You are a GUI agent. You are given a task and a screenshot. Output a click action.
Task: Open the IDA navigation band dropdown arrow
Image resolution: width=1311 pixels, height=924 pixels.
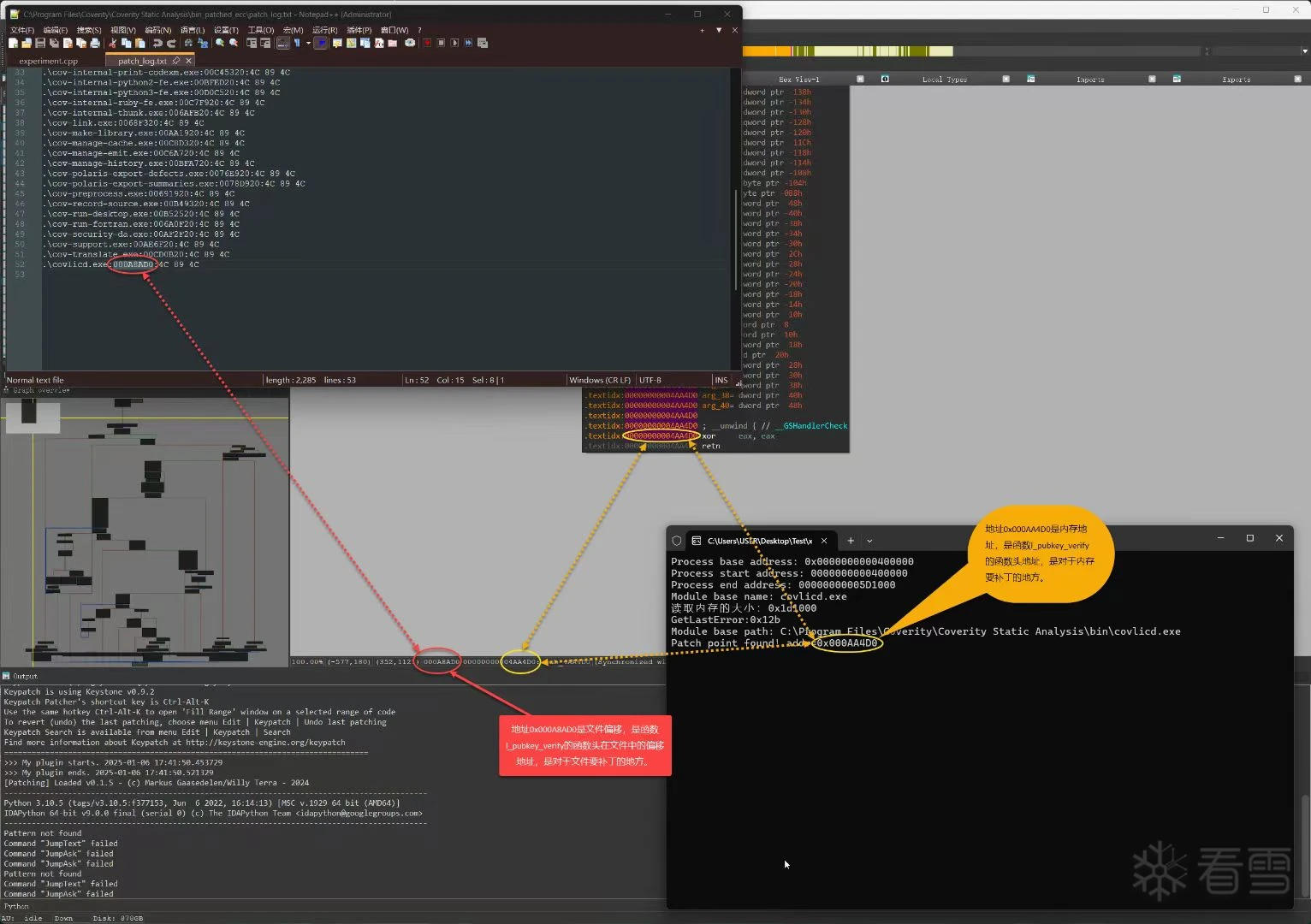tap(1305, 51)
